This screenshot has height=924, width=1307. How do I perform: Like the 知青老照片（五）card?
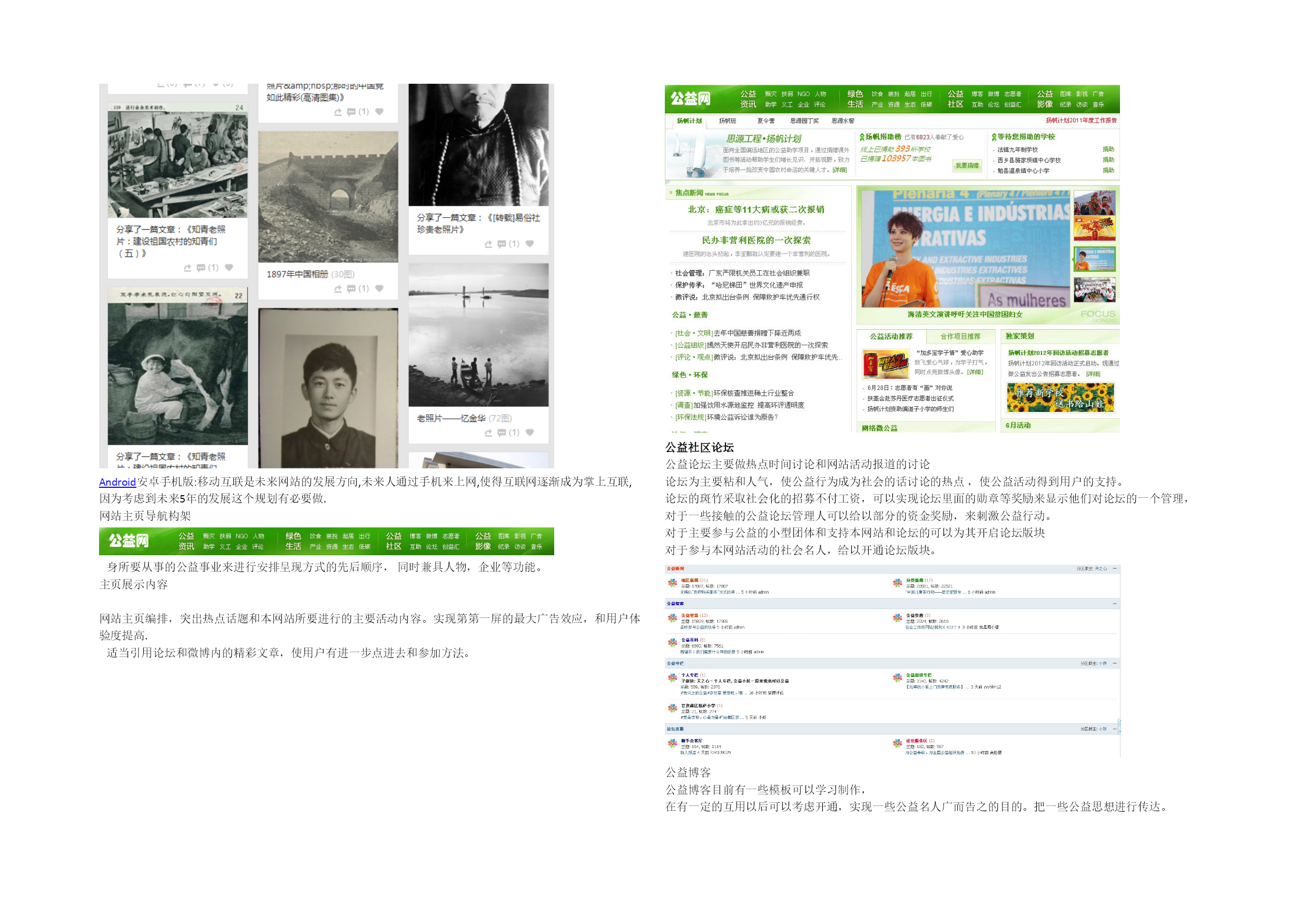pos(229,268)
